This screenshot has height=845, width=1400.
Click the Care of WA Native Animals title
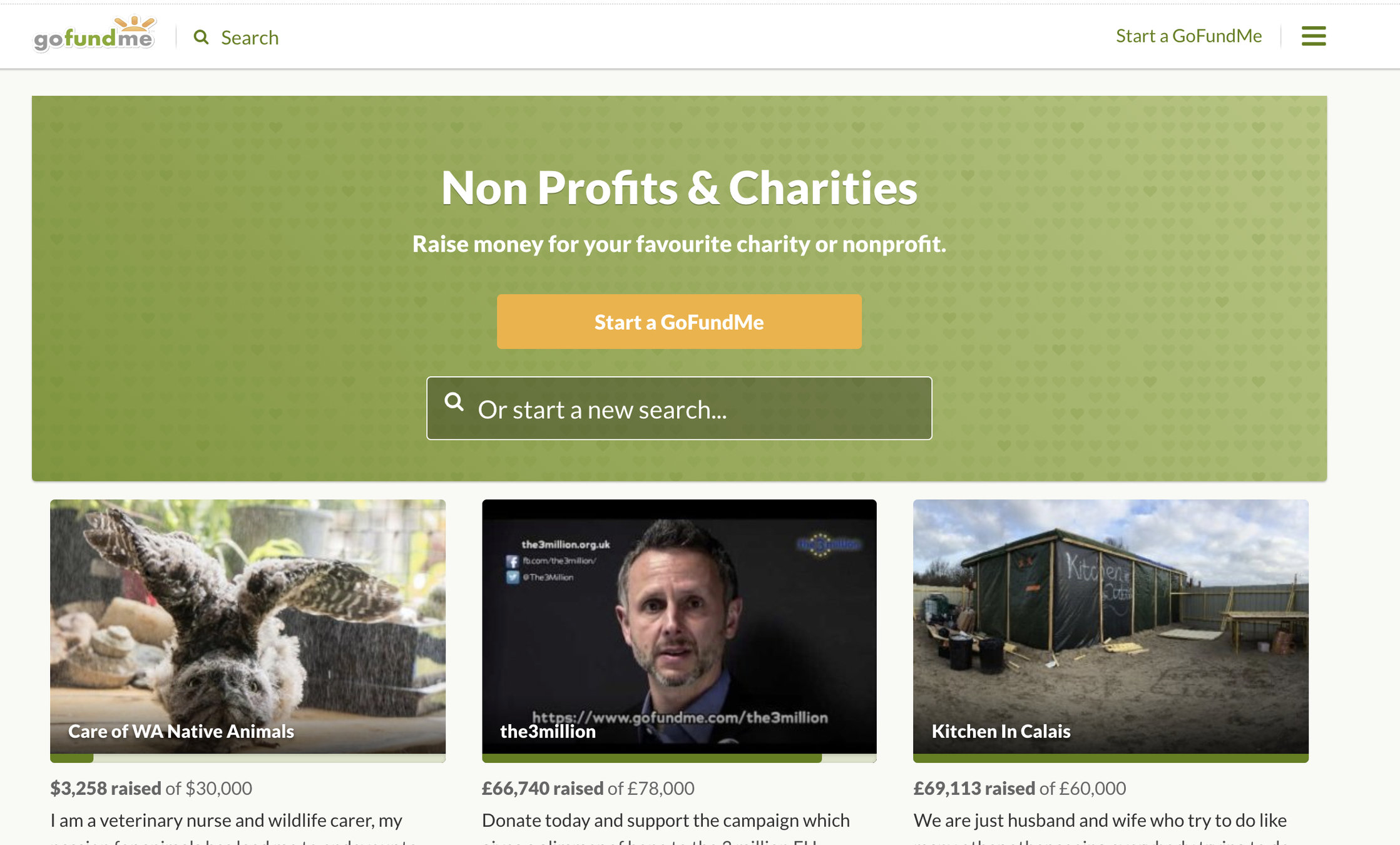(x=181, y=731)
